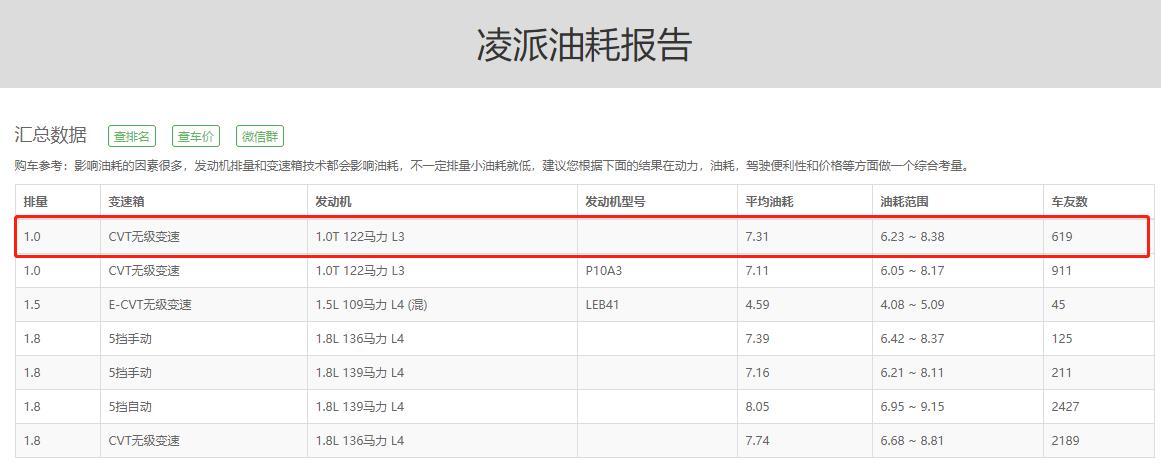Select owner count 911

[x=1062, y=271]
